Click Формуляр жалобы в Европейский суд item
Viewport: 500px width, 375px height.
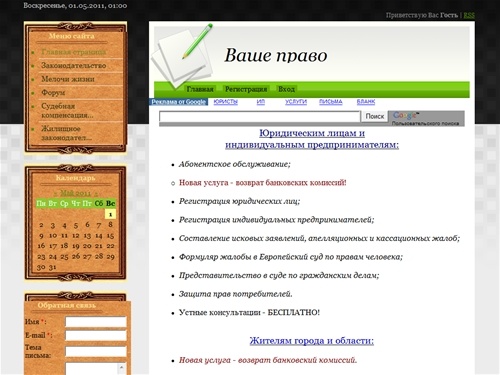pos(291,257)
